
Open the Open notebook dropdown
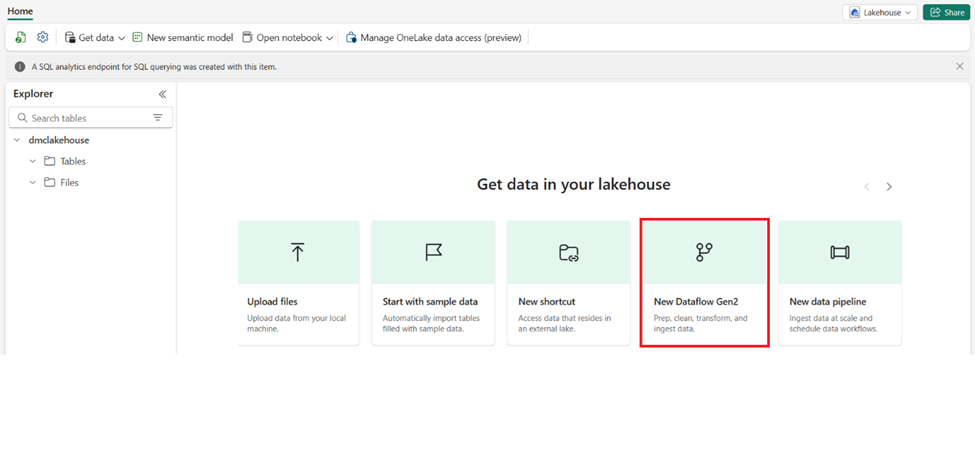tap(288, 37)
